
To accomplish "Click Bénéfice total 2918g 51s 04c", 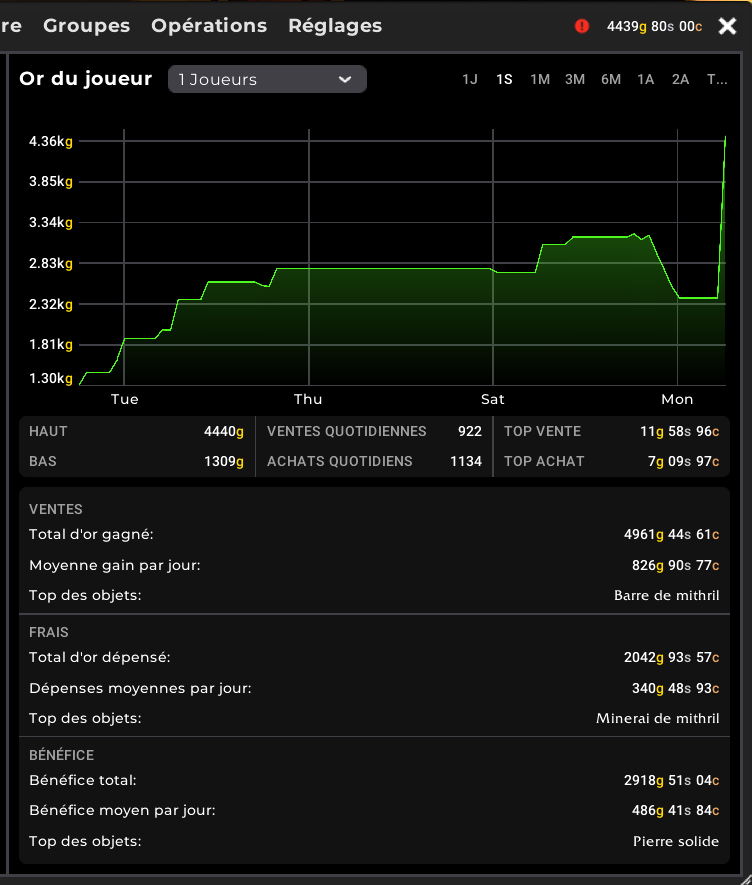I will click(671, 781).
